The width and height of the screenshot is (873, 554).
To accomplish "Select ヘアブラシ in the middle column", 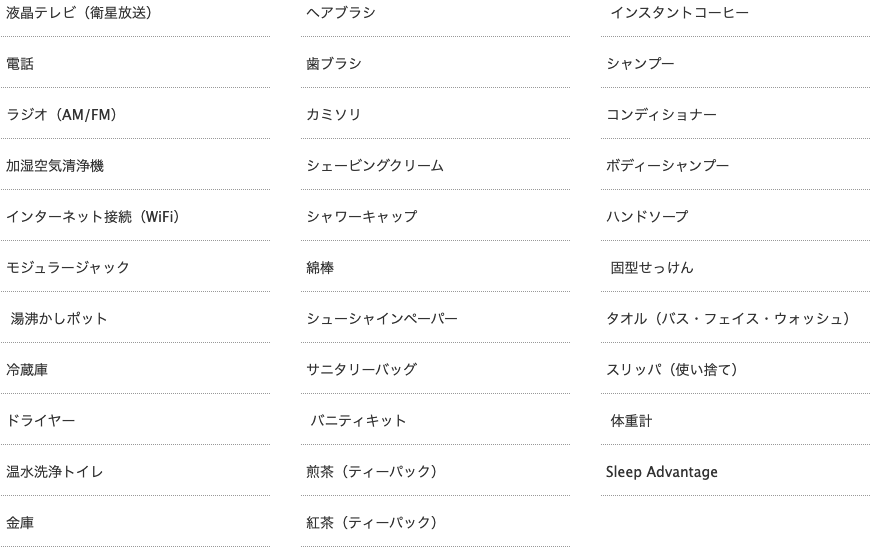I will tap(341, 13).
